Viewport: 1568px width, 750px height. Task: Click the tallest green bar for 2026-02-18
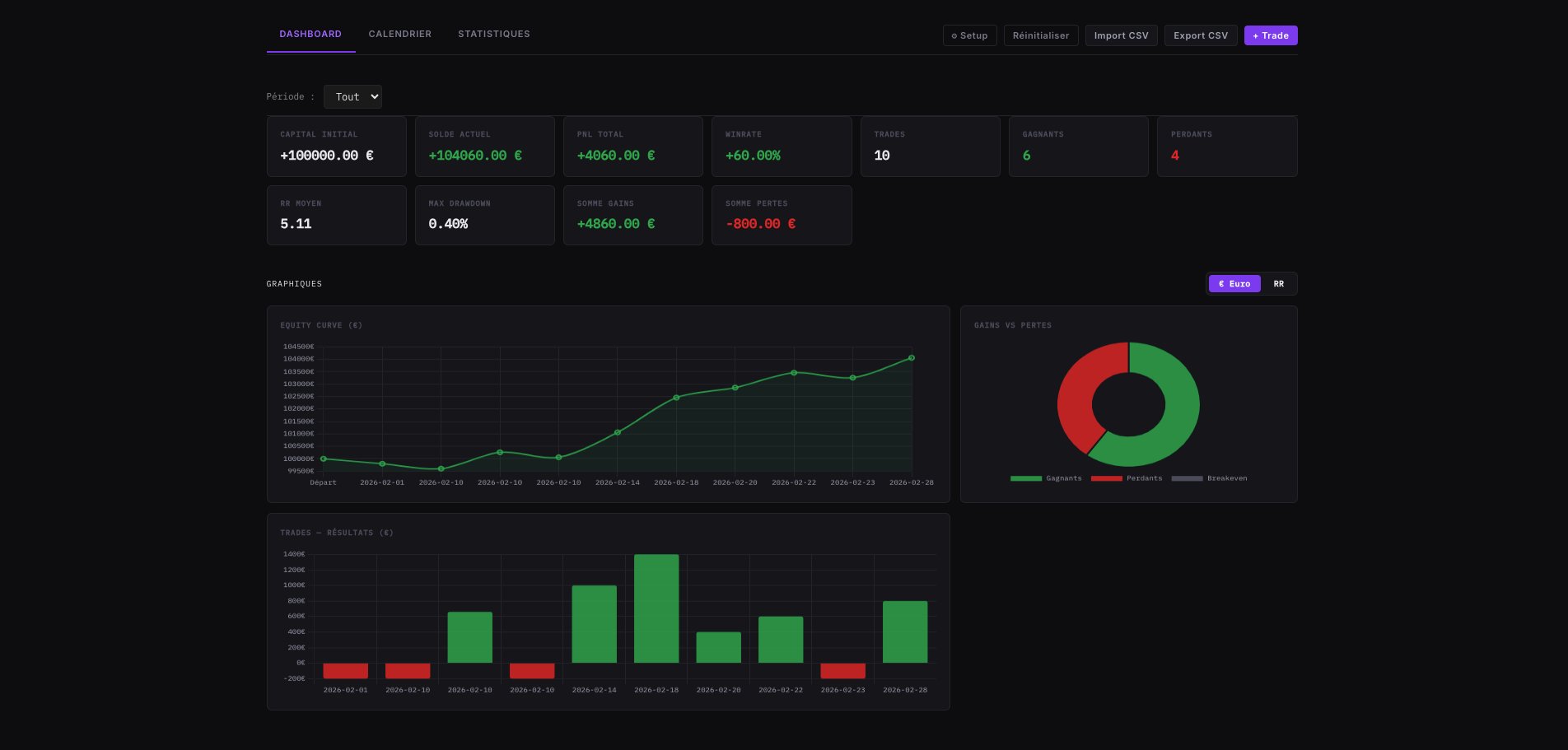point(656,608)
